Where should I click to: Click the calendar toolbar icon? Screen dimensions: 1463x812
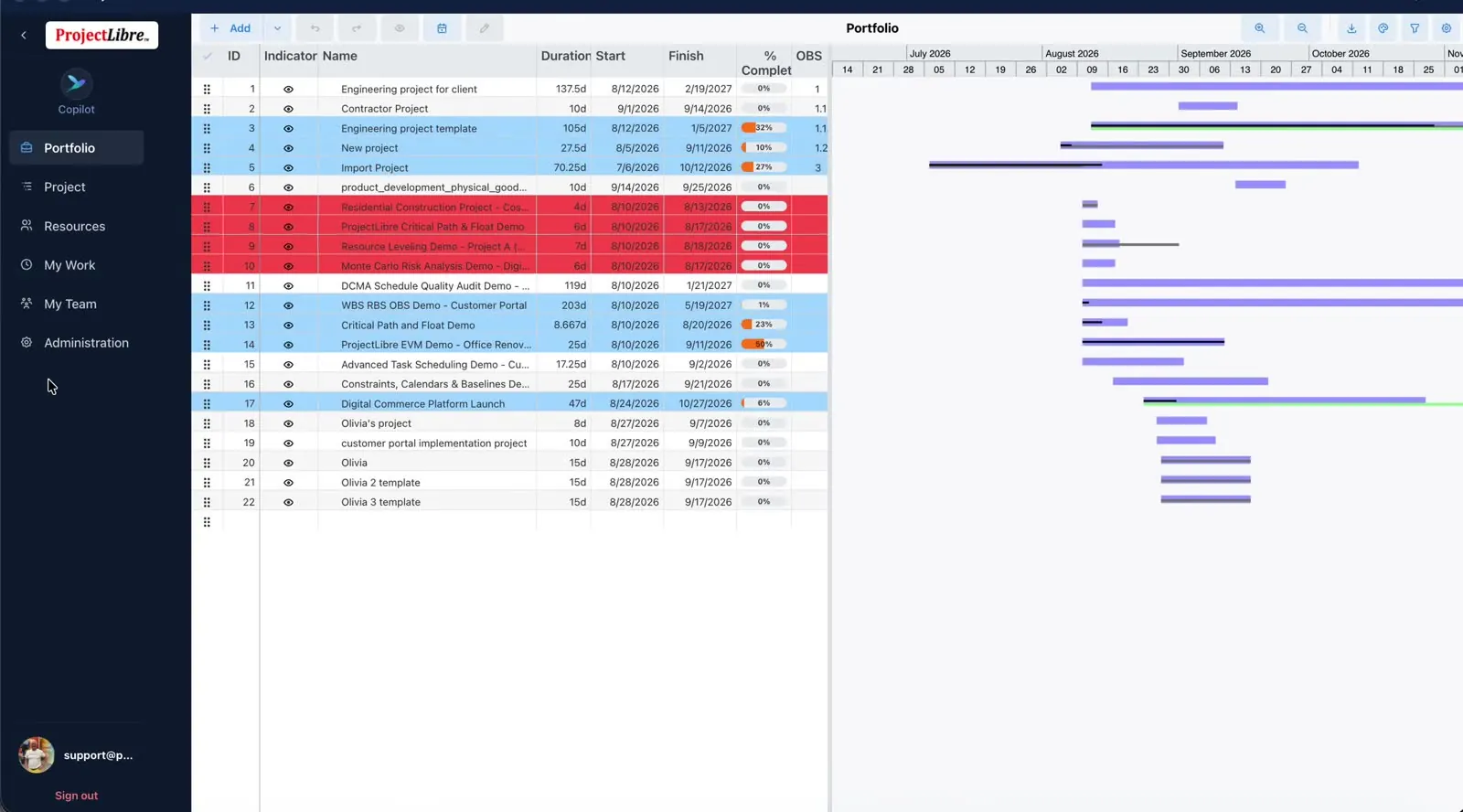pos(442,28)
